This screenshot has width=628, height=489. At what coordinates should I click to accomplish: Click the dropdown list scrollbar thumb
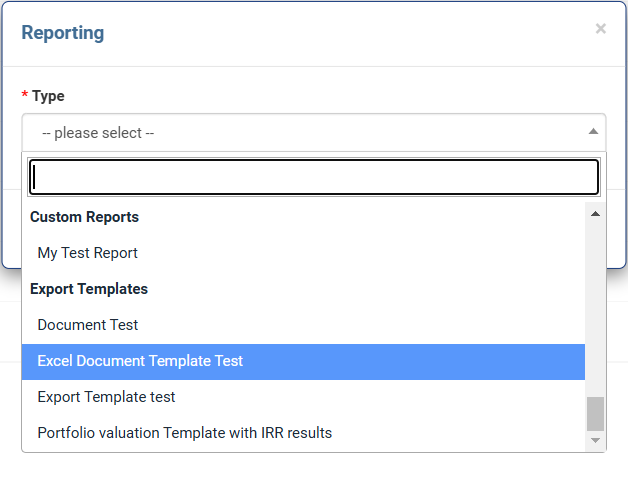(x=595, y=412)
